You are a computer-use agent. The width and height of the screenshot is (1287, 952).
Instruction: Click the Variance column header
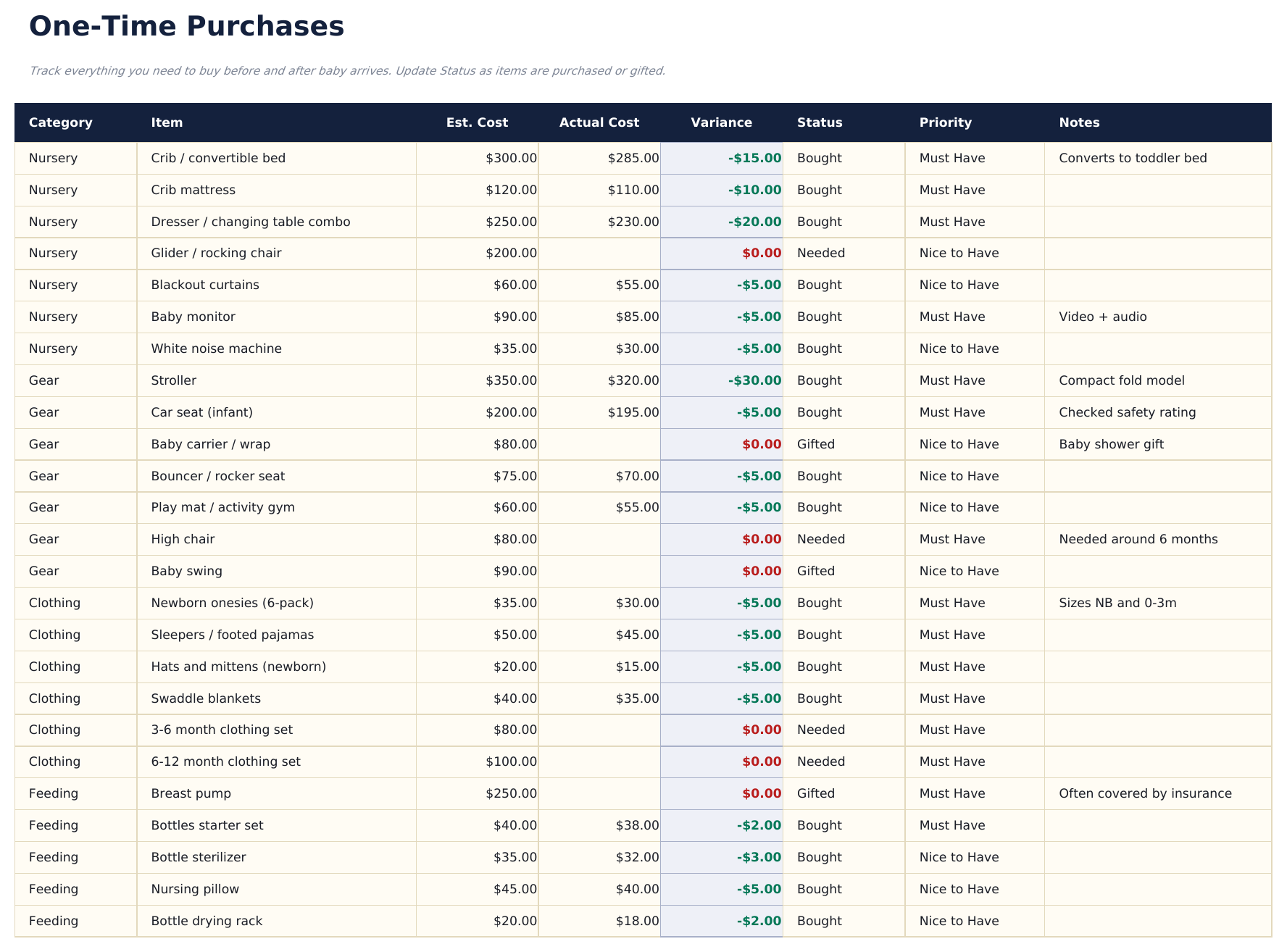pos(721,122)
